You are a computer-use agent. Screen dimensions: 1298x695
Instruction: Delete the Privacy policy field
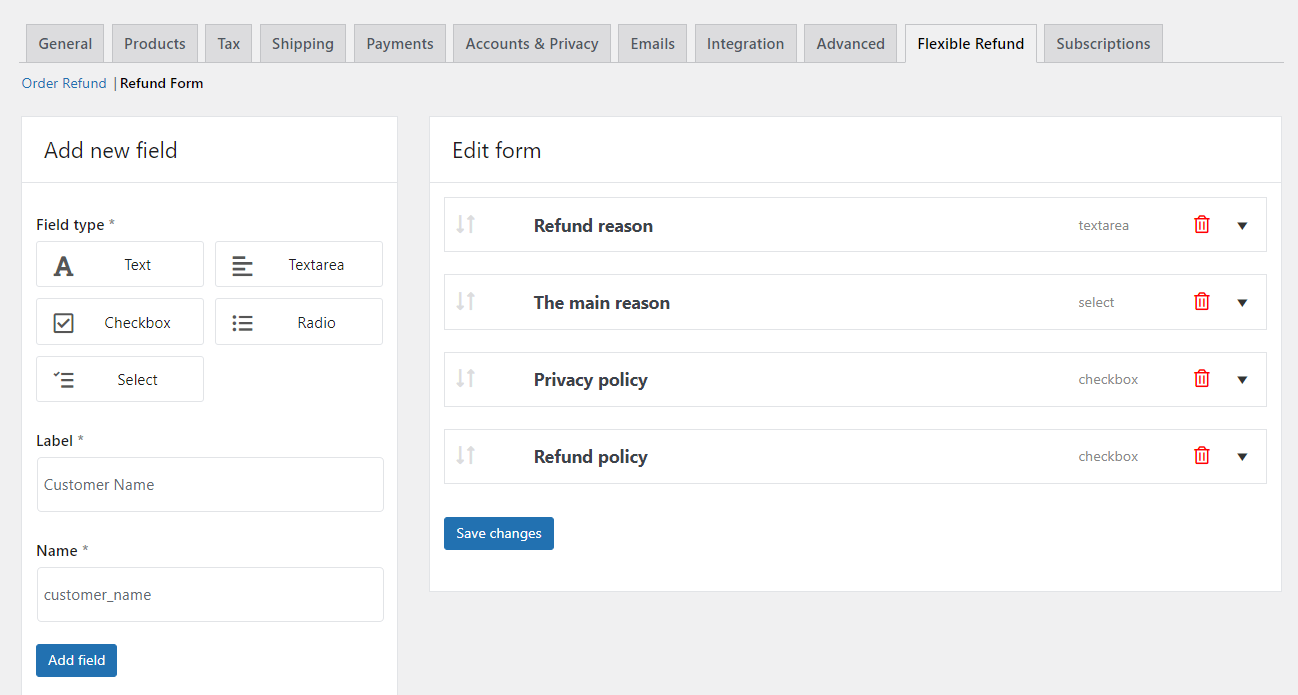point(1202,379)
